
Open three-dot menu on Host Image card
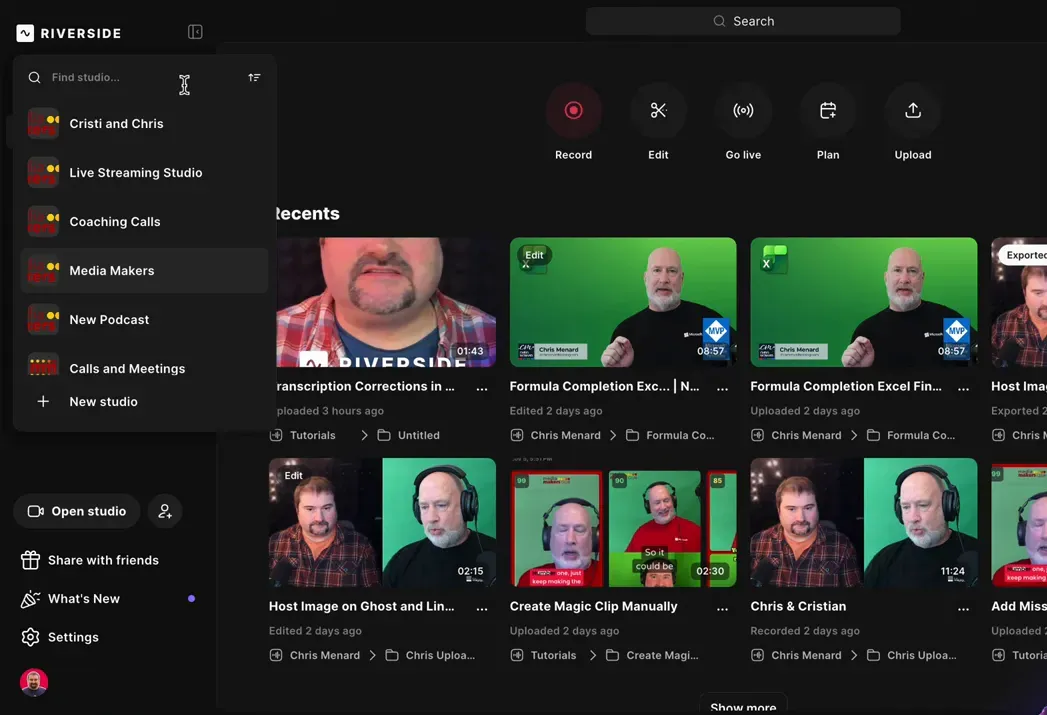click(482, 606)
